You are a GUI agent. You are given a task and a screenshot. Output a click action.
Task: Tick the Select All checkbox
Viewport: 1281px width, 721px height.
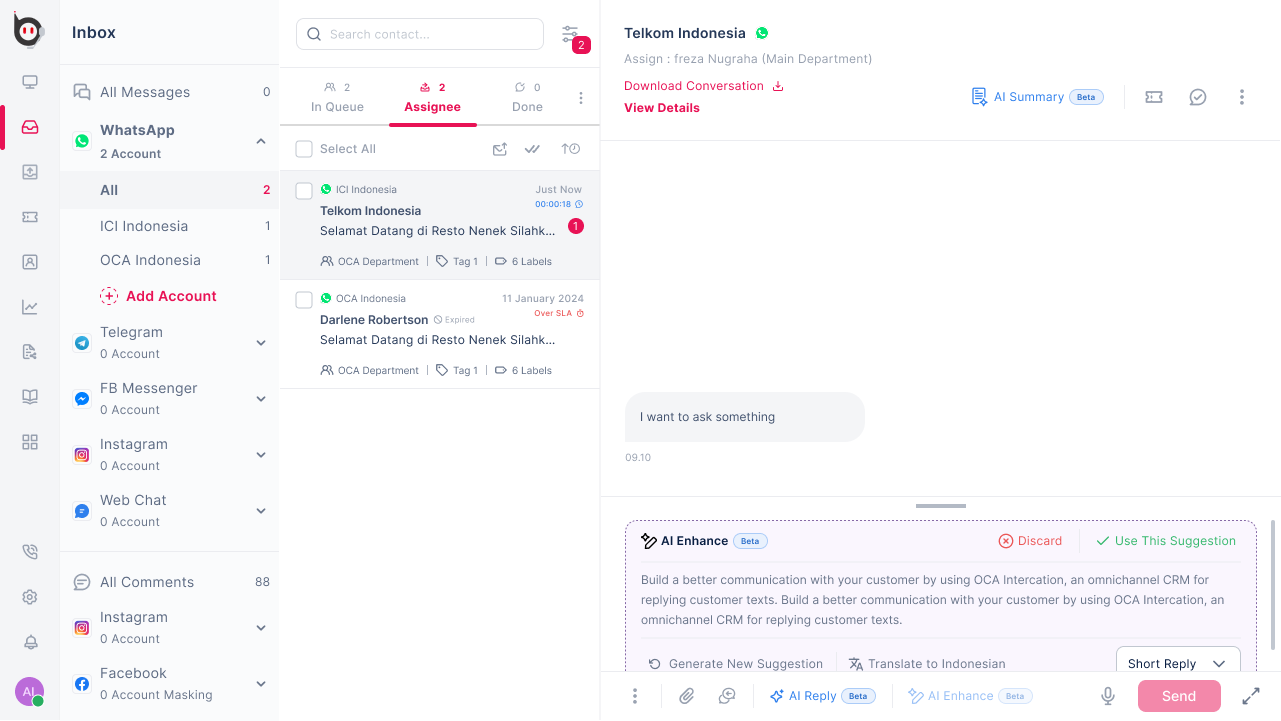click(304, 149)
